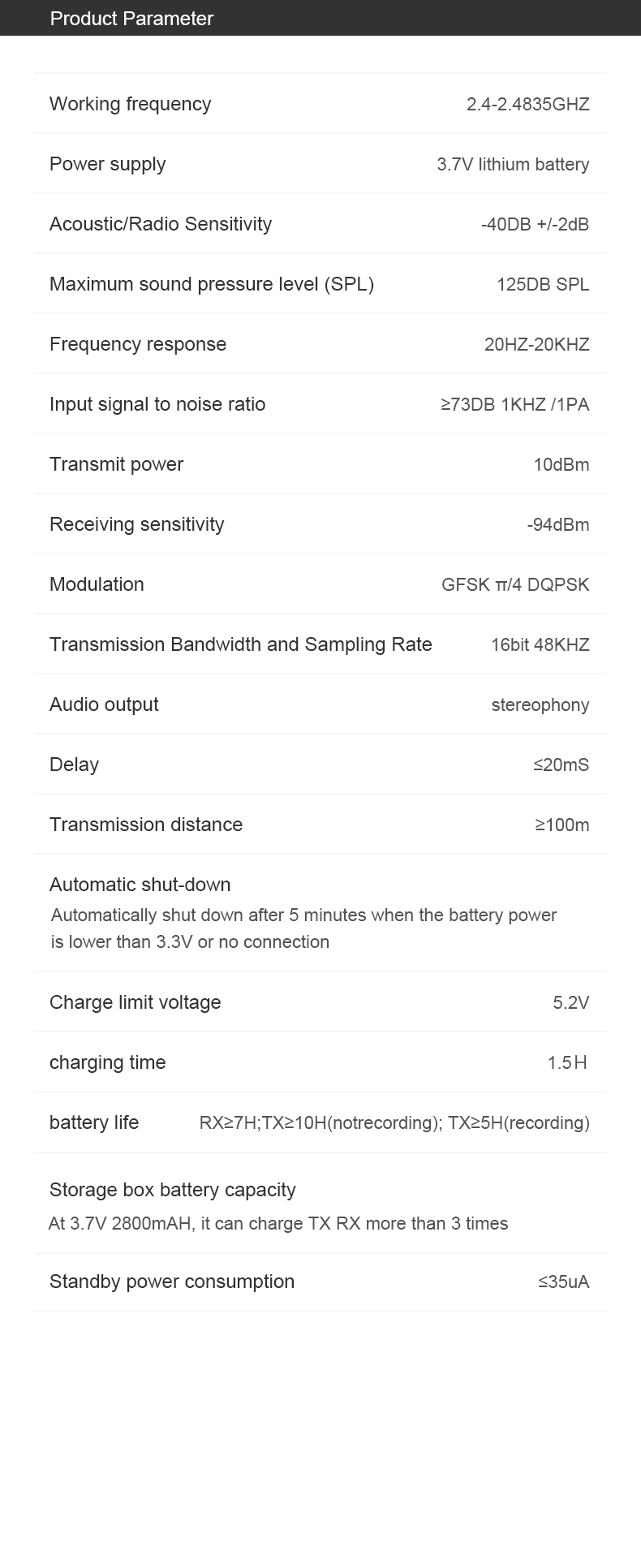
Task: Select Acoustic/Radio Sensitivity label
Action: [161, 224]
